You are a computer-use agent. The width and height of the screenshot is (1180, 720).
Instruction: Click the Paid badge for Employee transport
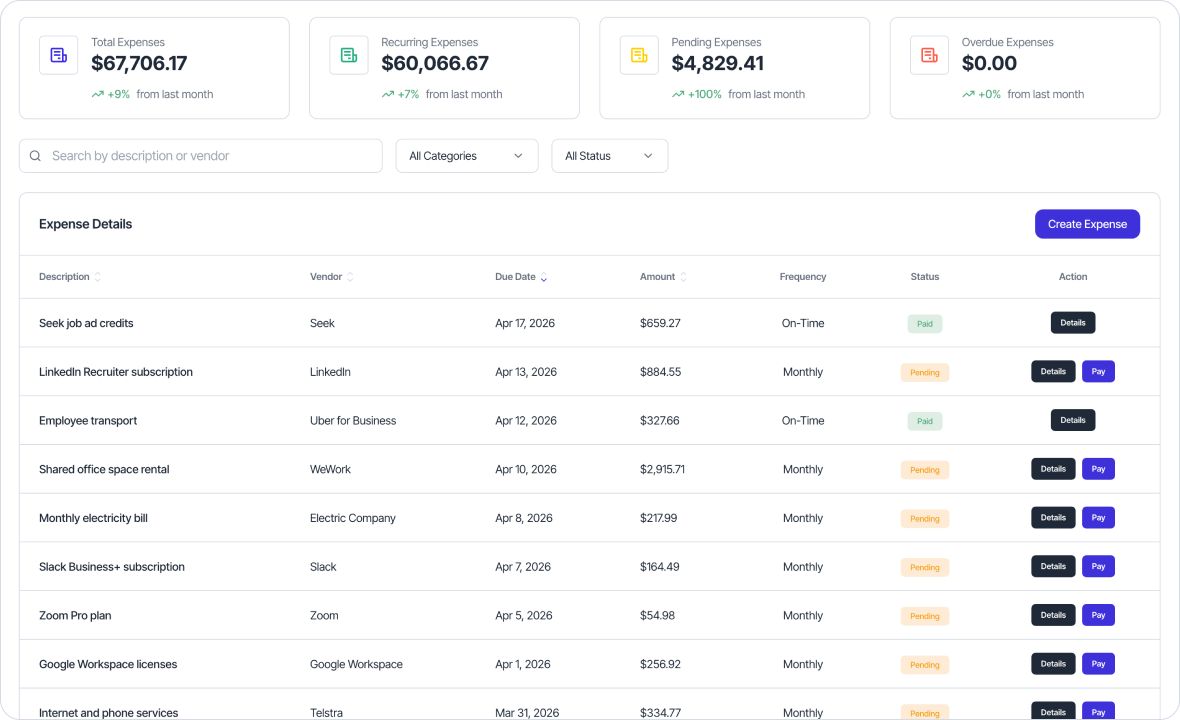tap(924, 421)
